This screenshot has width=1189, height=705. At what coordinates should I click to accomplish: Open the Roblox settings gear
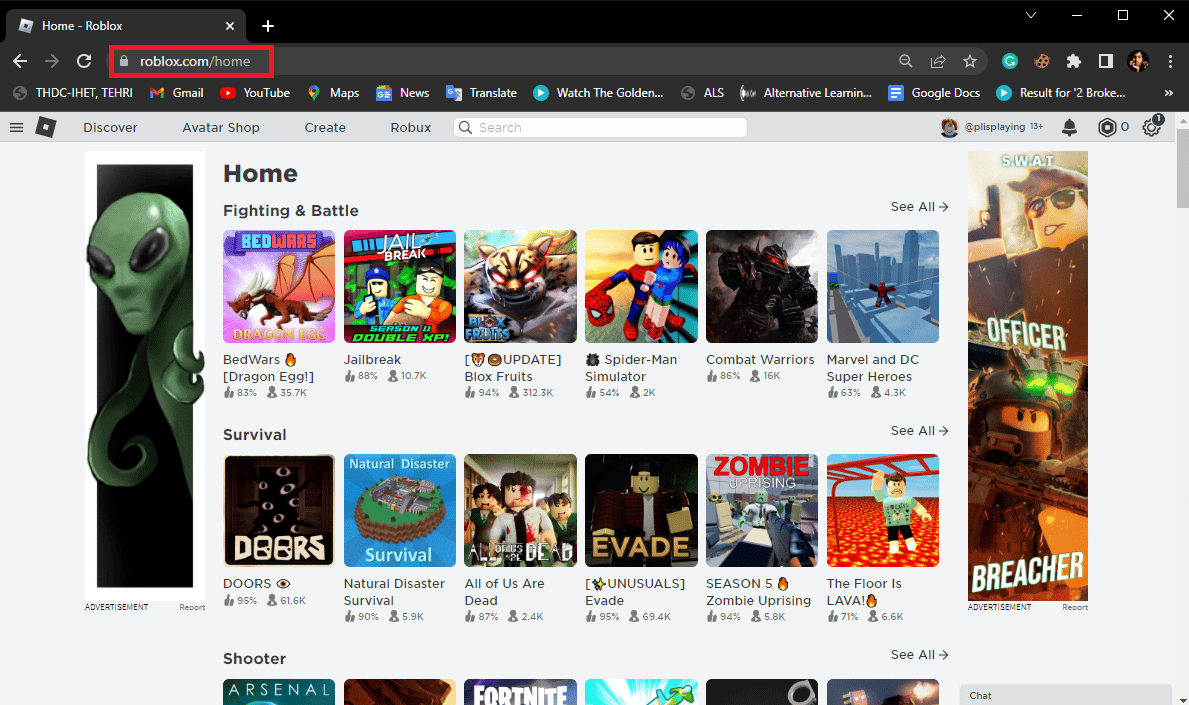pyautogui.click(x=1150, y=127)
